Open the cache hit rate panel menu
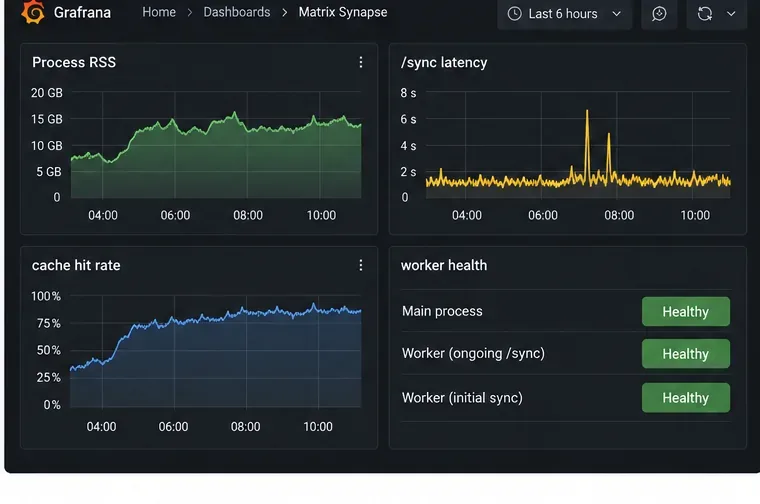This screenshot has width=760, height=504. (361, 265)
